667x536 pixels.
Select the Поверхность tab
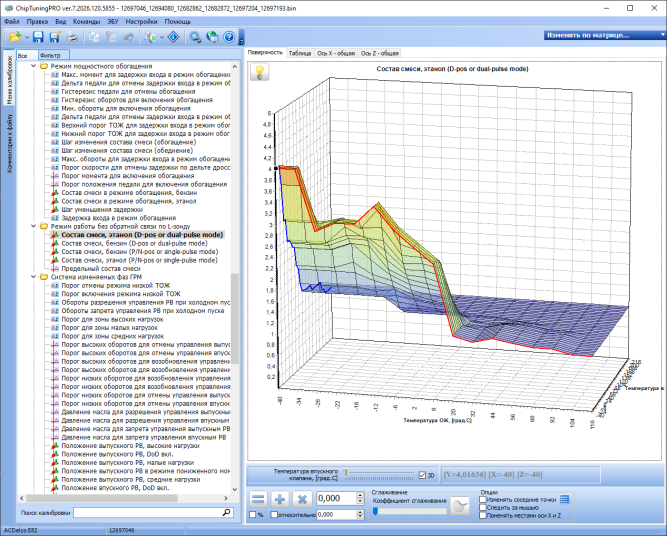[x=265, y=53]
